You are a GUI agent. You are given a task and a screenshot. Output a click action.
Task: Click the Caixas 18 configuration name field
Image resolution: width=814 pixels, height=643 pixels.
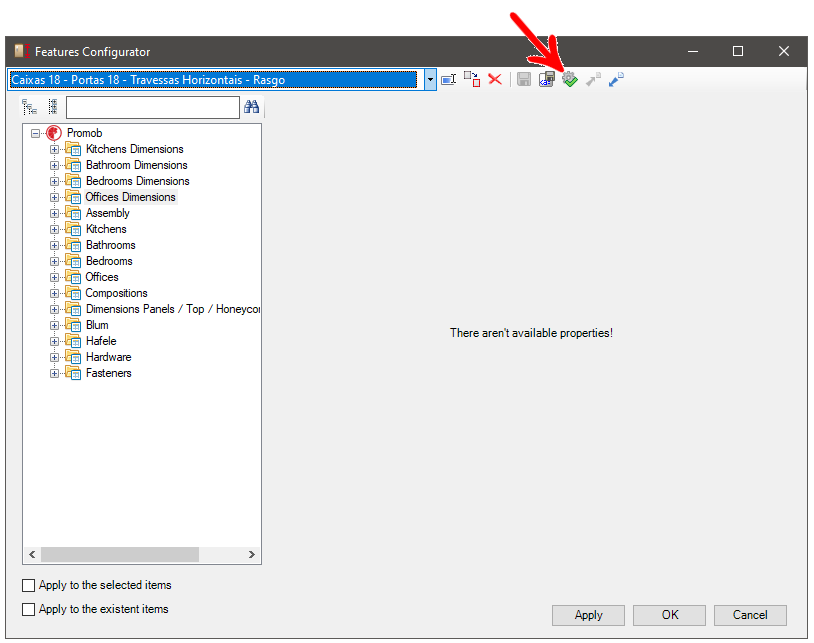(x=213, y=80)
